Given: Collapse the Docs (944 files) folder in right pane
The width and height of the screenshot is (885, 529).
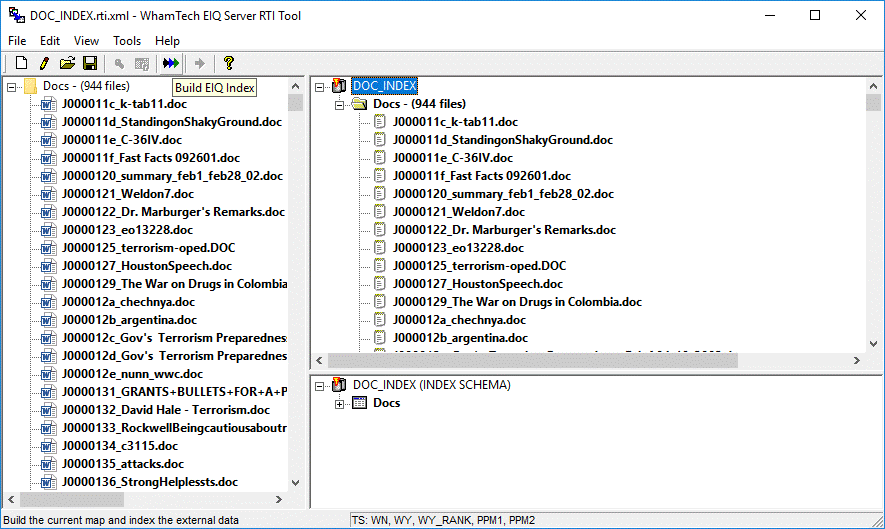Looking at the screenshot, I should click(339, 105).
